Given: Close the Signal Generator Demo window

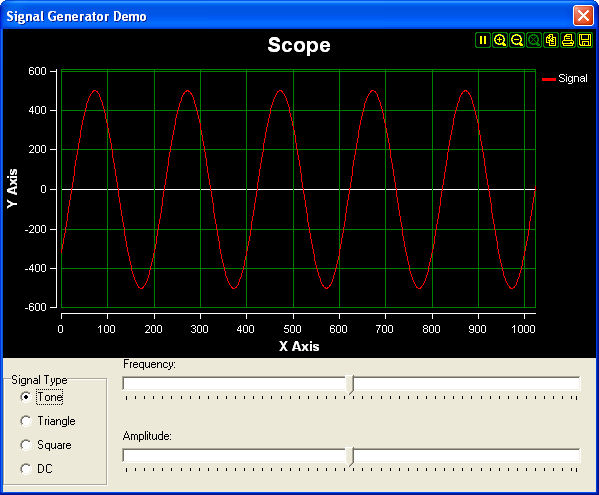Looking at the screenshot, I should point(583,16).
